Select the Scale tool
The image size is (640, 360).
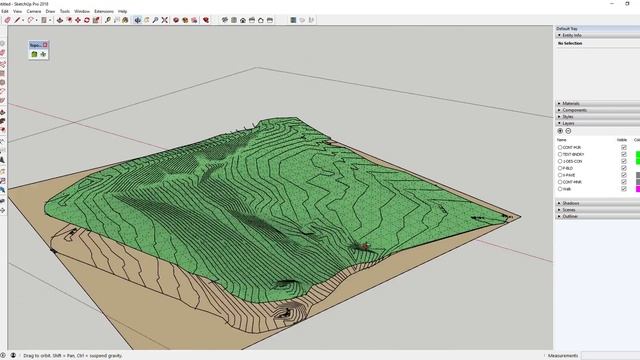96,20
